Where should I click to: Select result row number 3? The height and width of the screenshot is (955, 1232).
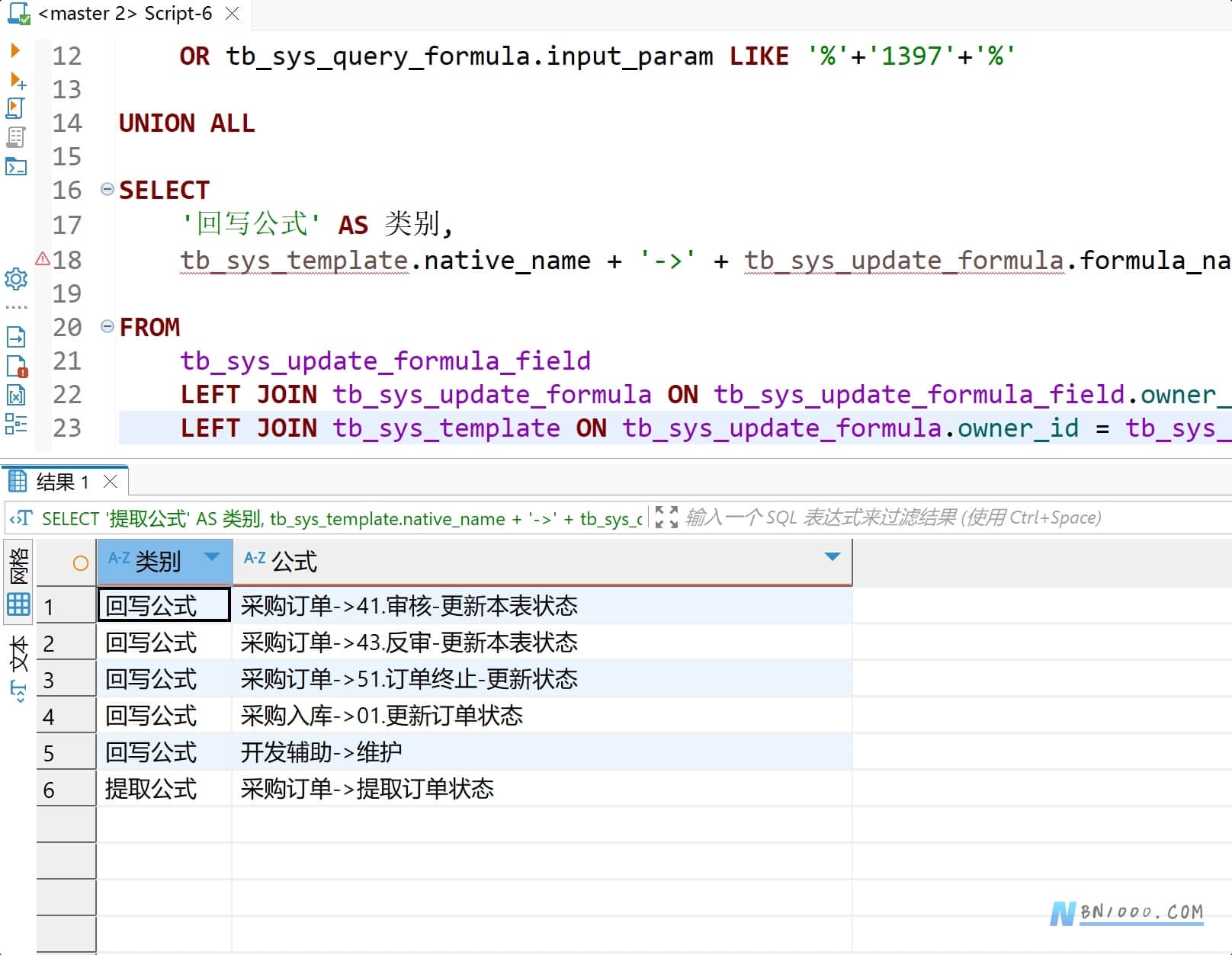pos(66,680)
